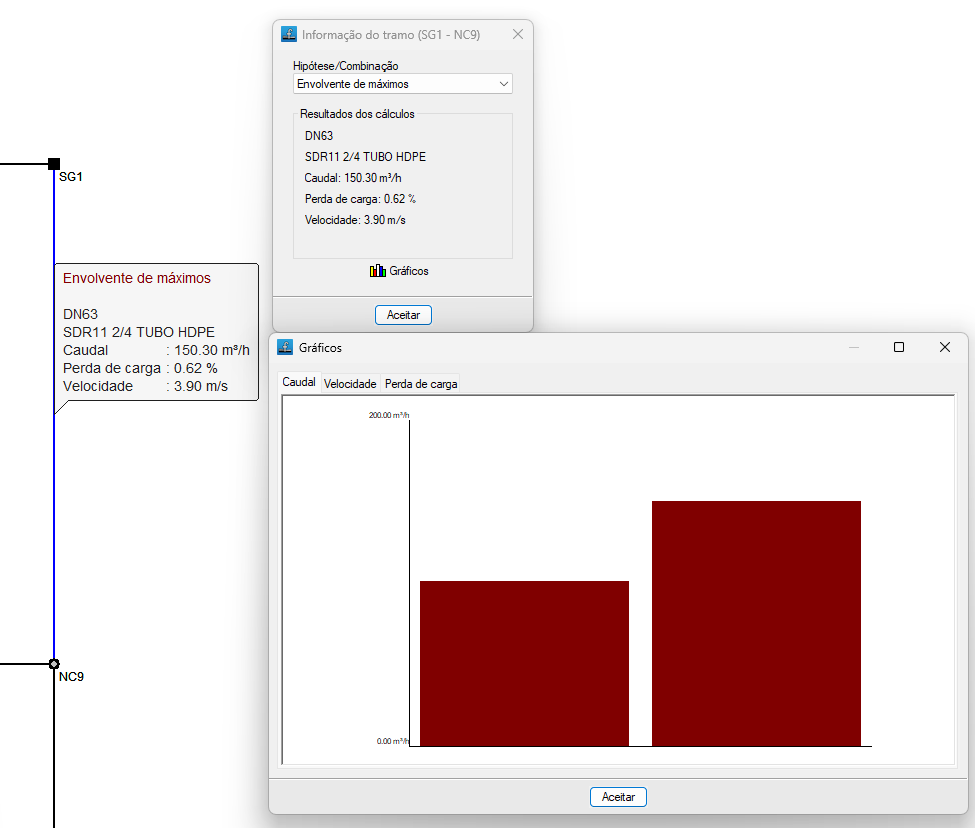Click the 'Velocidade: 3.90 m/s' result in dialog
The height and width of the screenshot is (828, 975).
pyautogui.click(x=354, y=220)
